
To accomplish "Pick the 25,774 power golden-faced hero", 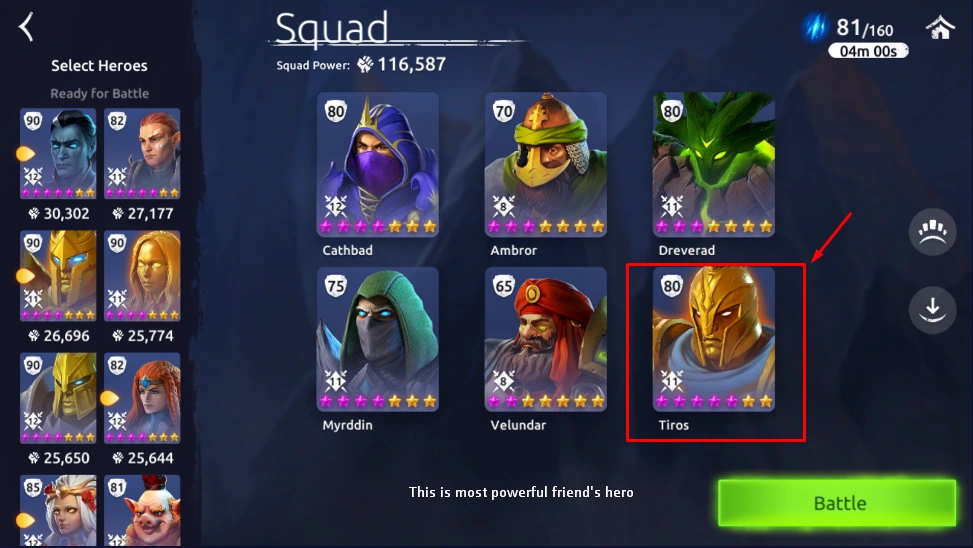I will pos(142,276).
